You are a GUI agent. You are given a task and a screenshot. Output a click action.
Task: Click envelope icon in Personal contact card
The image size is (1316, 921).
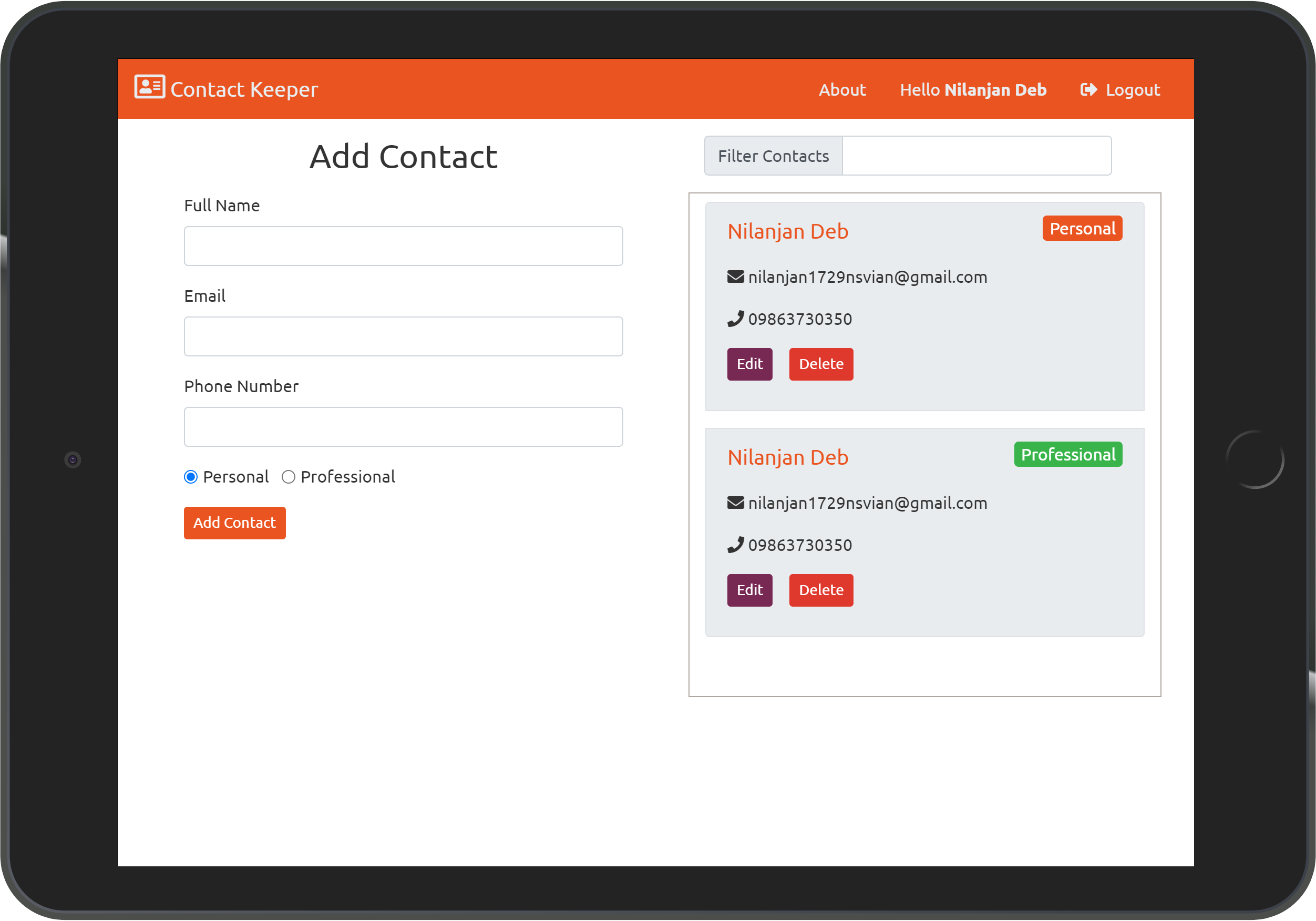(x=735, y=277)
